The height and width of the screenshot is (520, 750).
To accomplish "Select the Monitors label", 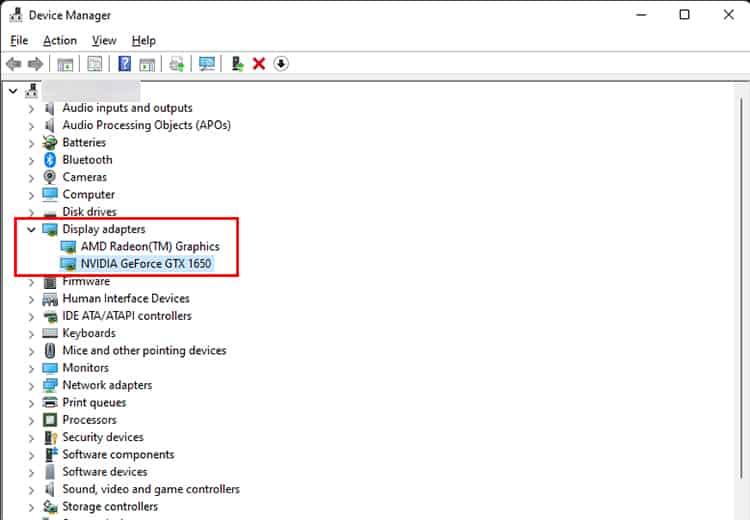I will tap(86, 368).
